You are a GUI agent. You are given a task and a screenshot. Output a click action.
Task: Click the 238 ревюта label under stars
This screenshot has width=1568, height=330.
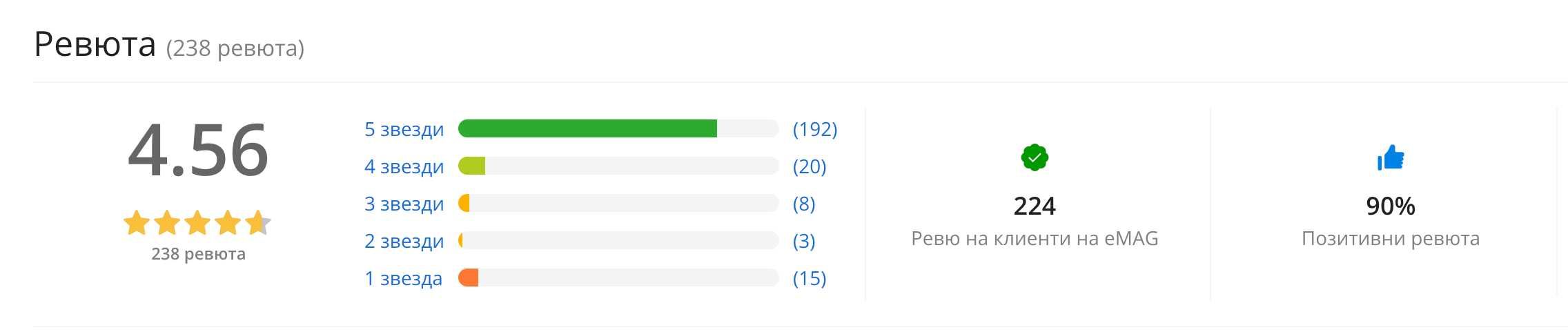pos(198,254)
